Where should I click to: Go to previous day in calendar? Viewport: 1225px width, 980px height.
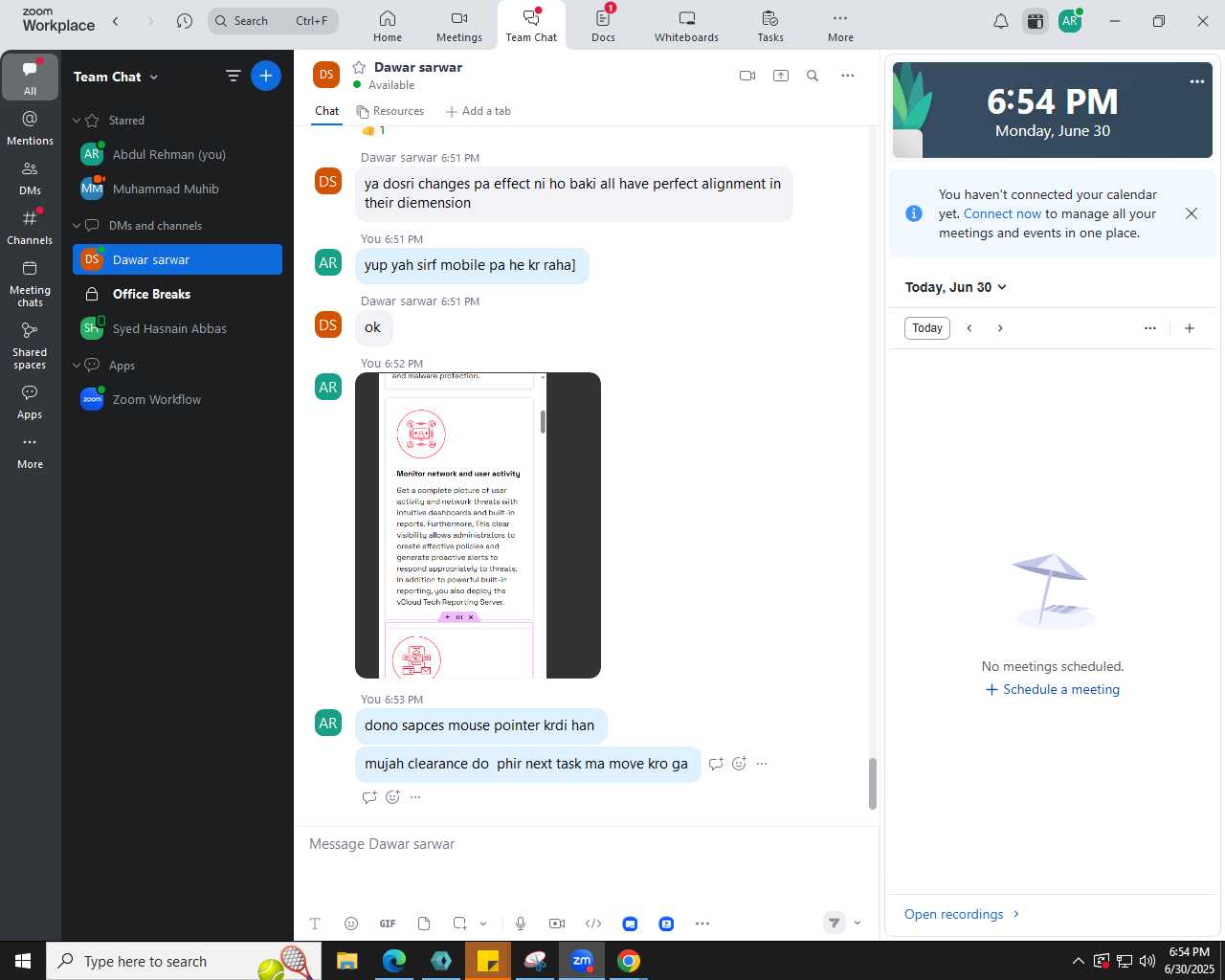coord(969,328)
